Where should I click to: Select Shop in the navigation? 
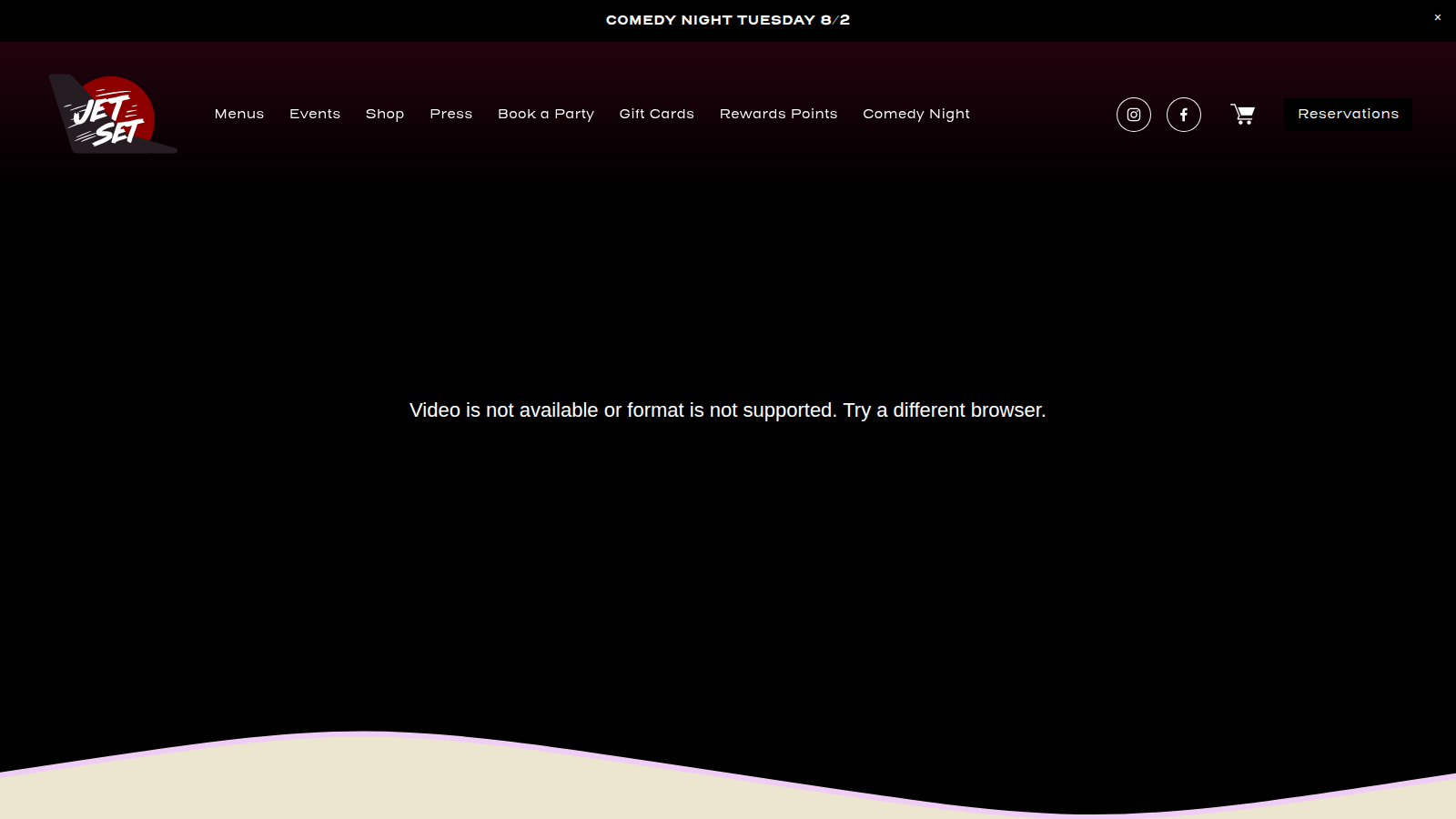(385, 114)
